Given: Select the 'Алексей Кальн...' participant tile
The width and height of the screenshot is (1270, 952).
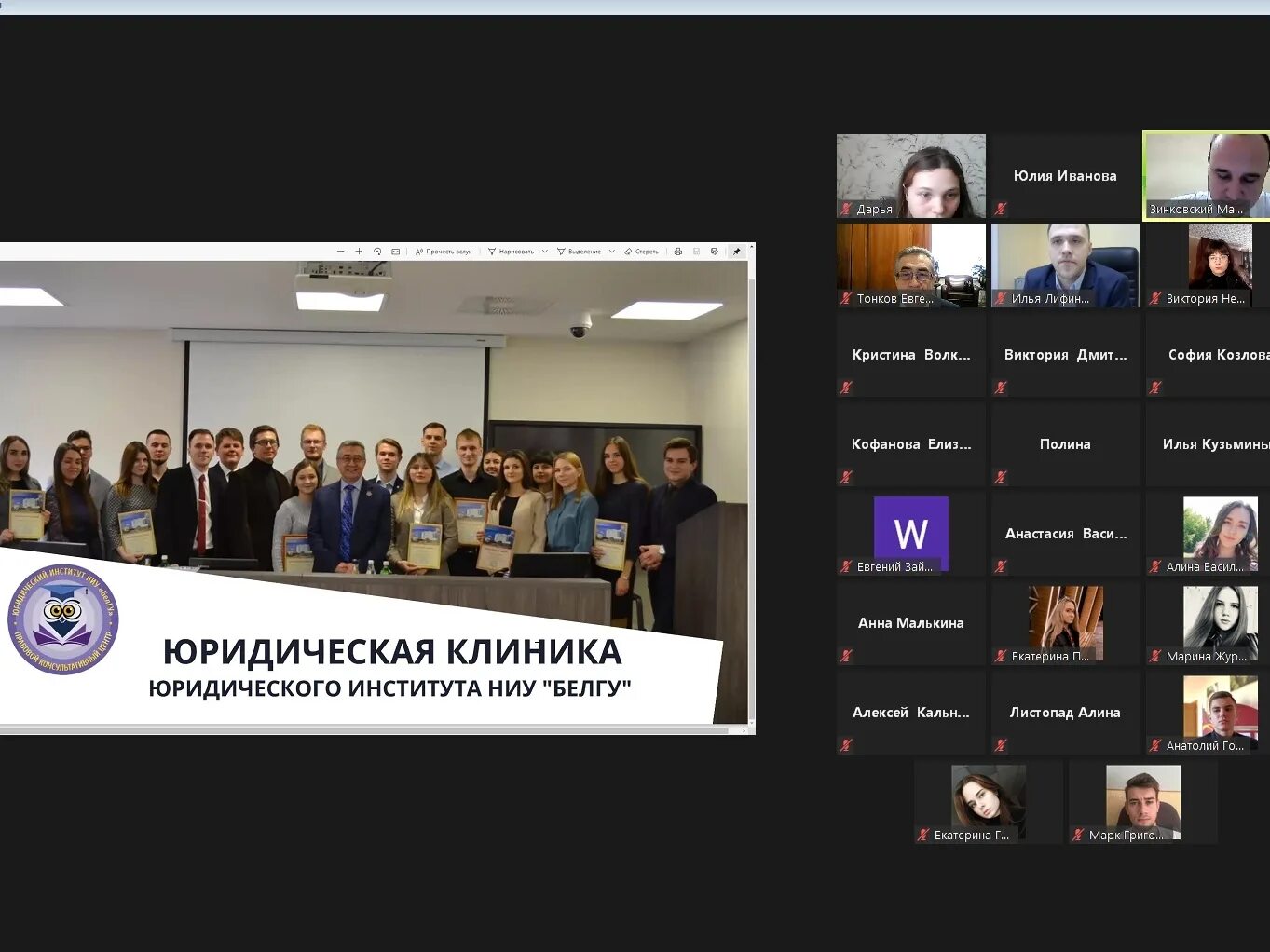Looking at the screenshot, I should click(910, 713).
